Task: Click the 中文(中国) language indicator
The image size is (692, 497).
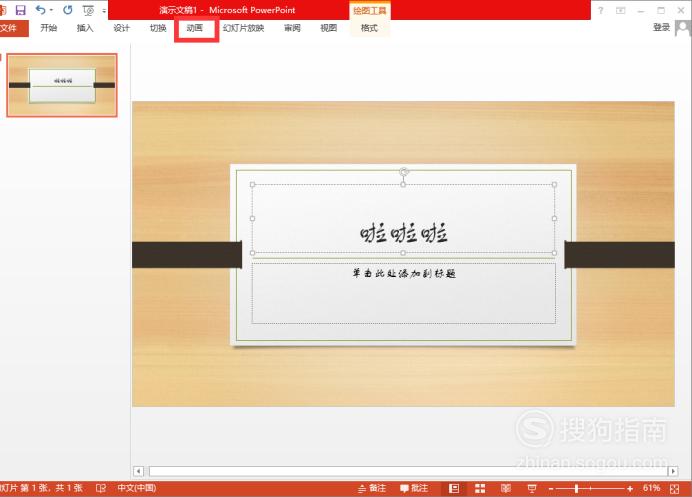Action: point(136,488)
